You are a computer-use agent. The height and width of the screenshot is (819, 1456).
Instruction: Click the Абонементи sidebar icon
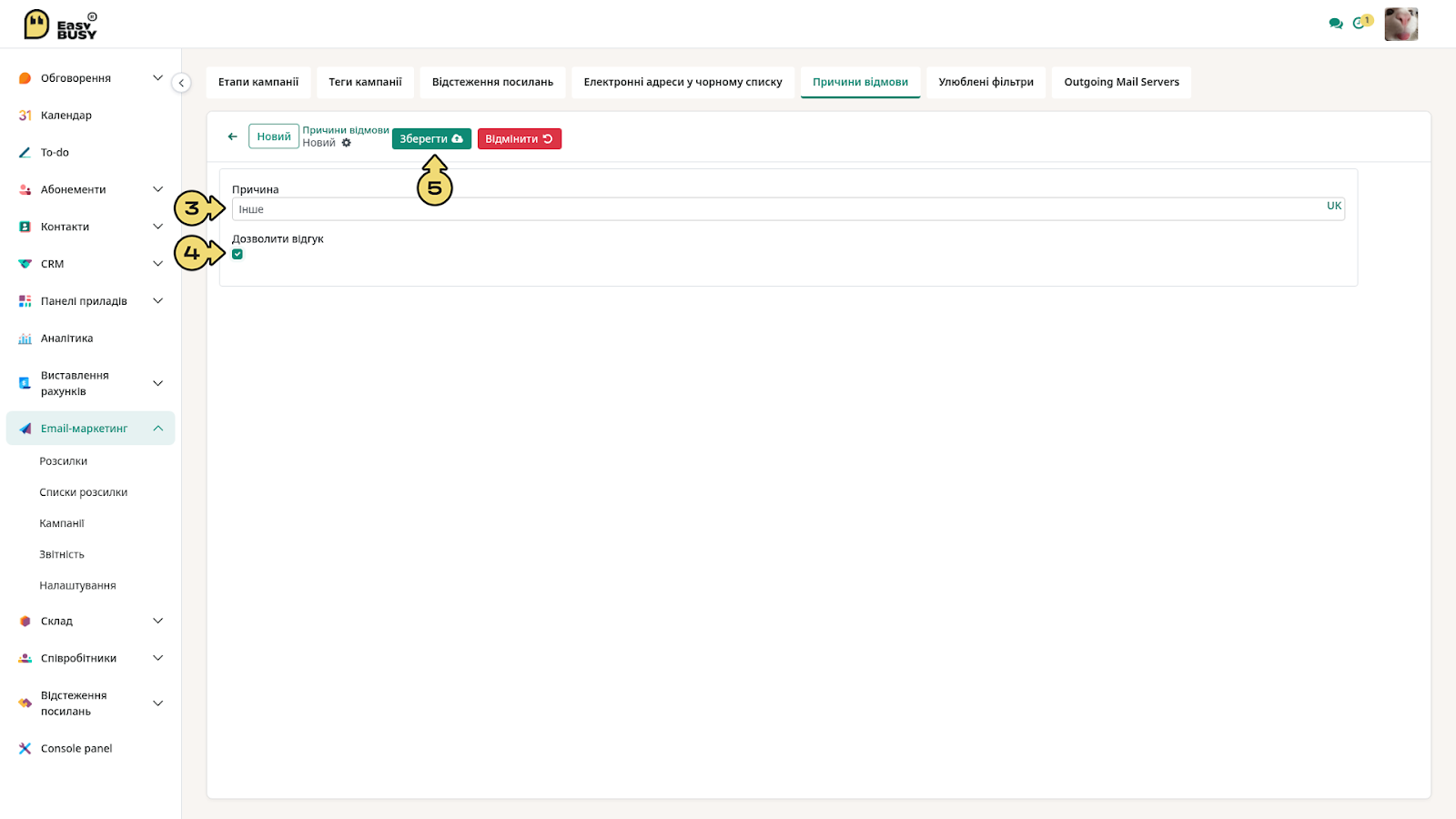[25, 189]
